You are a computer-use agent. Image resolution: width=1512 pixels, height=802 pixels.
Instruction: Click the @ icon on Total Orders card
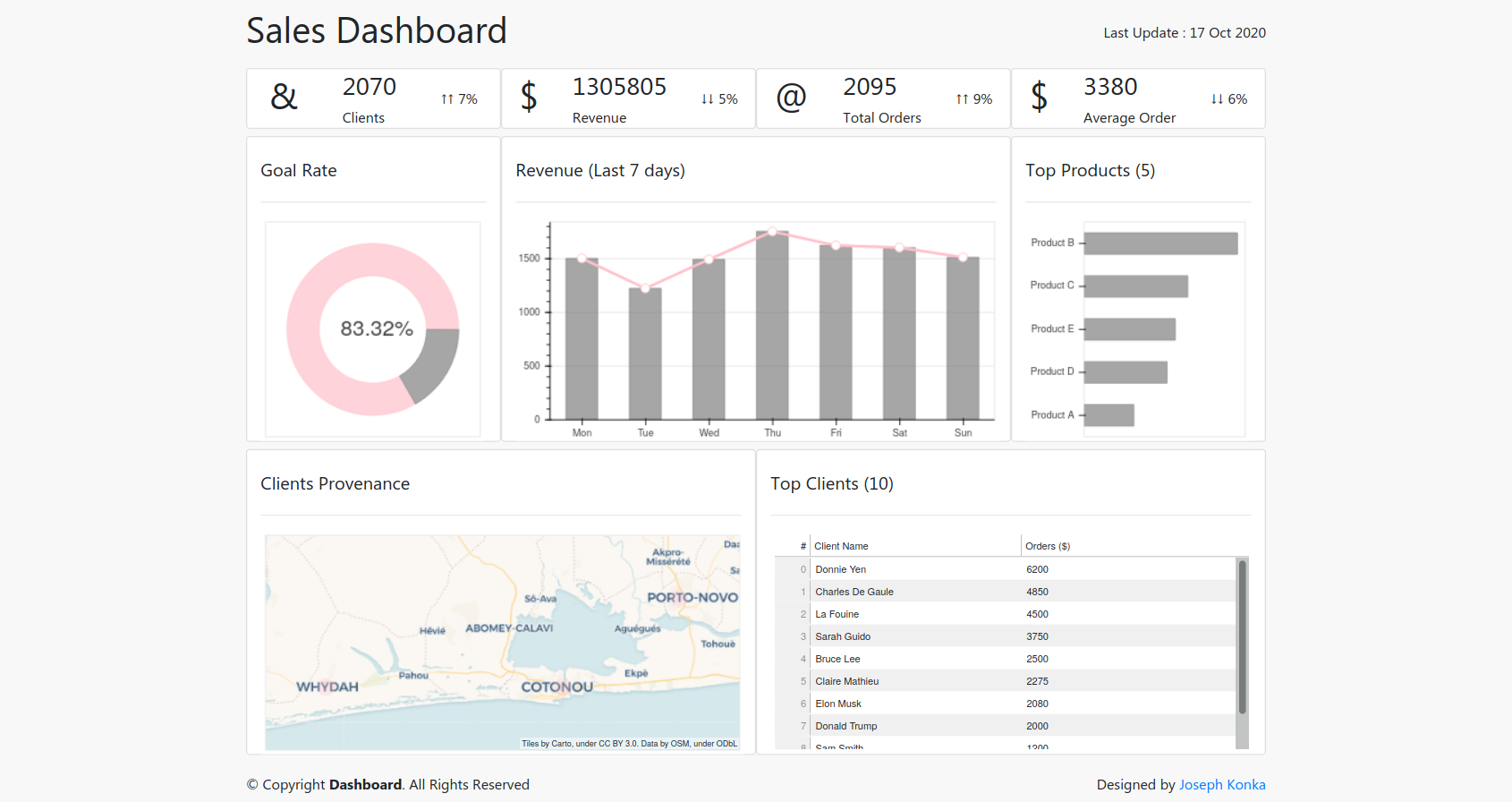pos(791,97)
